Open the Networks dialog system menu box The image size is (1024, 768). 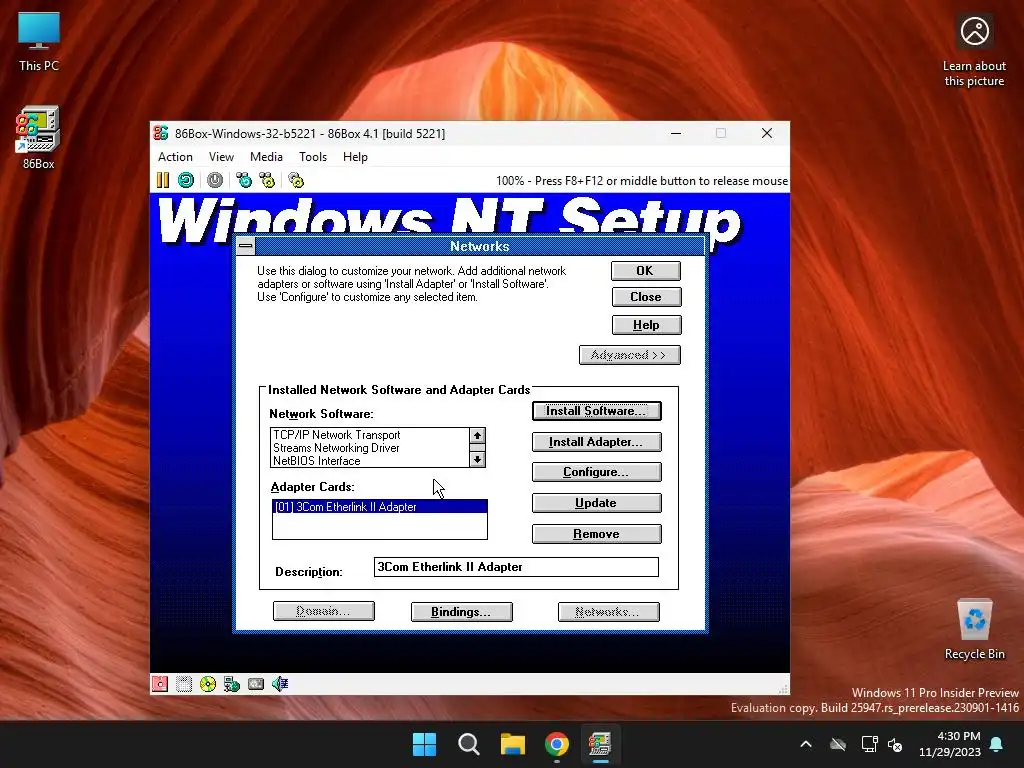point(246,246)
